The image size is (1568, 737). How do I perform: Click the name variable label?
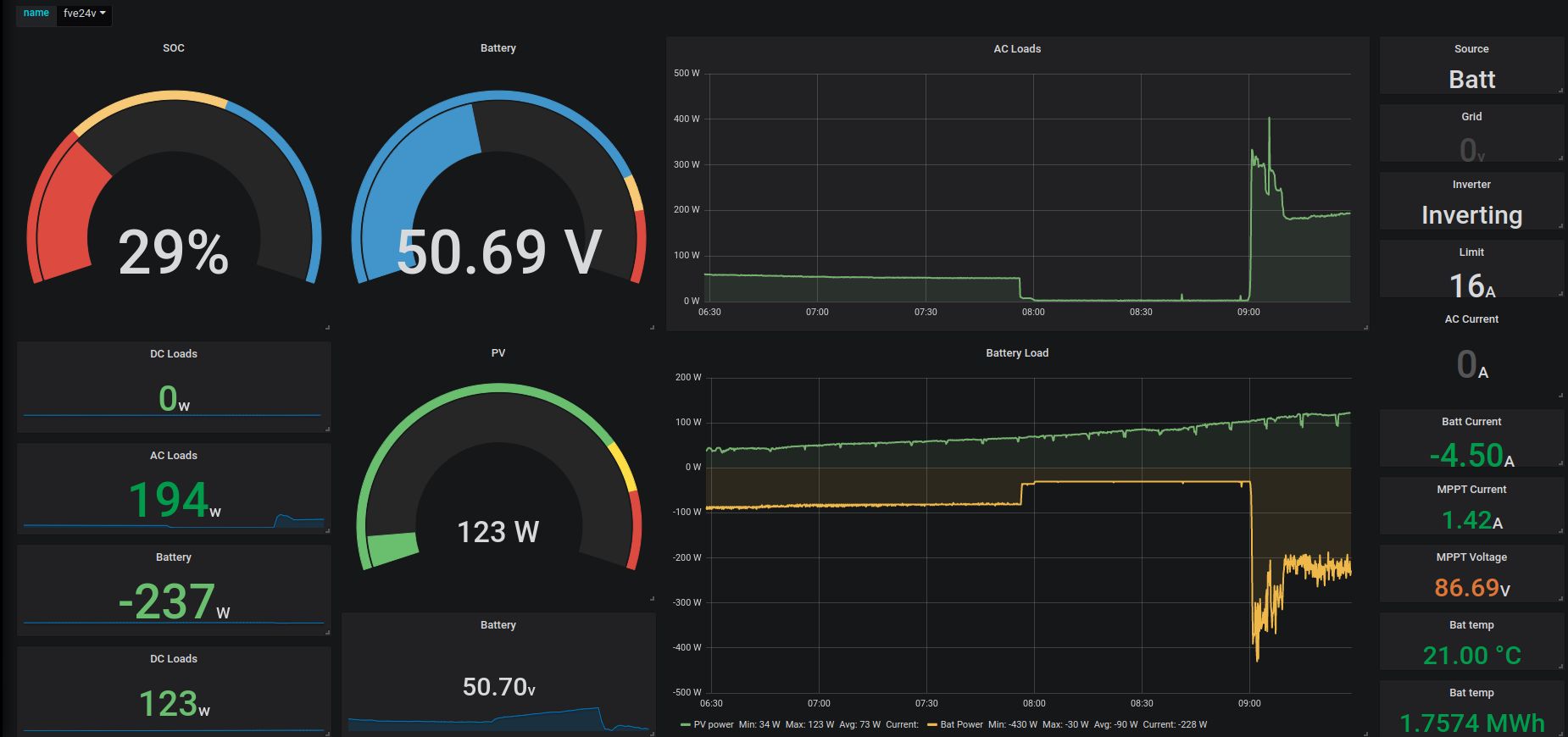(36, 14)
